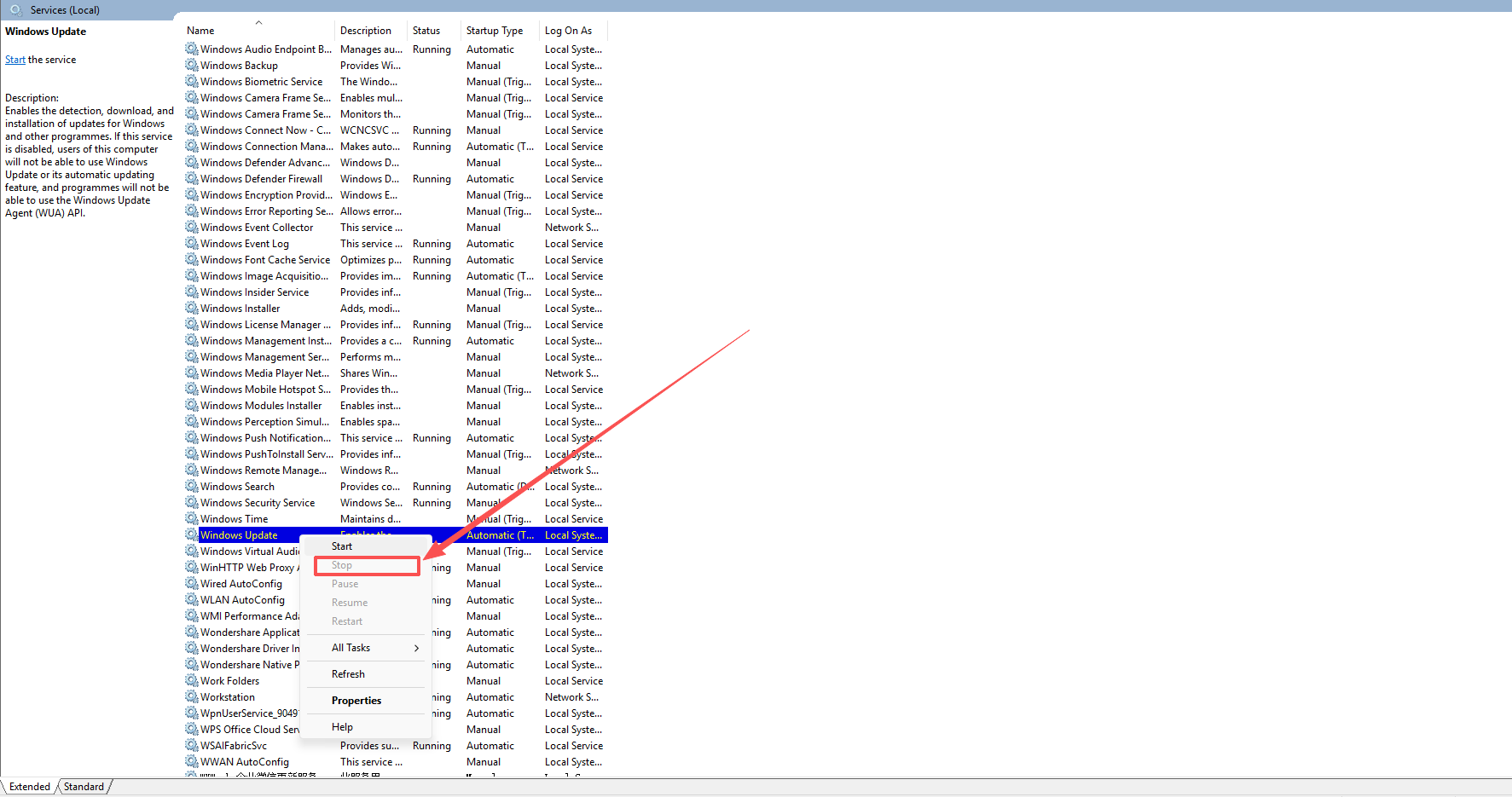Screen dimensions: 1512x797
Task: Expand the All Tasks submenu arrow
Action: pyautogui.click(x=416, y=648)
